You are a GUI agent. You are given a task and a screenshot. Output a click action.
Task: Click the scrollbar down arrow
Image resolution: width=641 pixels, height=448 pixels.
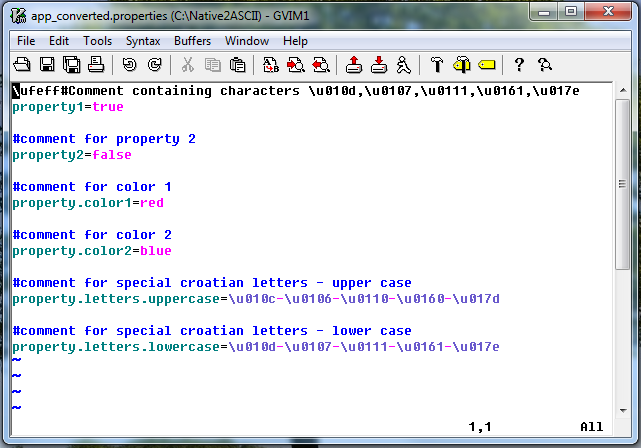(623, 410)
